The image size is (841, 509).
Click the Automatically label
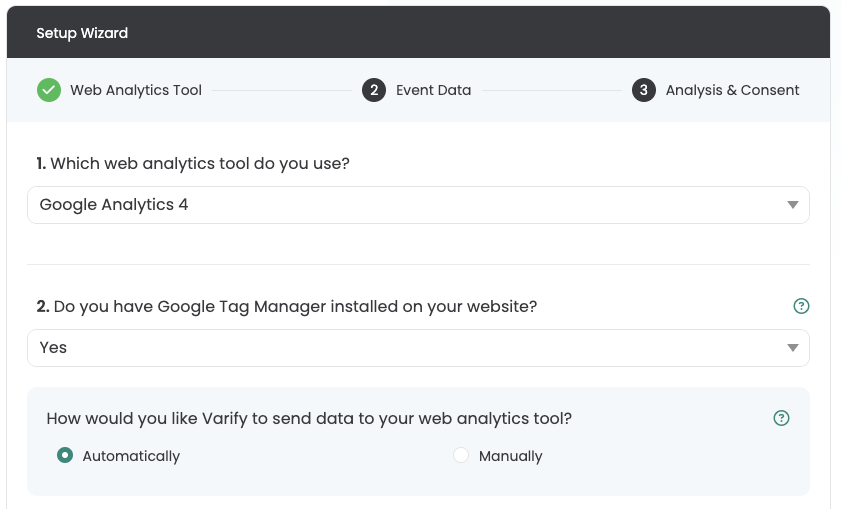pyautogui.click(x=131, y=456)
